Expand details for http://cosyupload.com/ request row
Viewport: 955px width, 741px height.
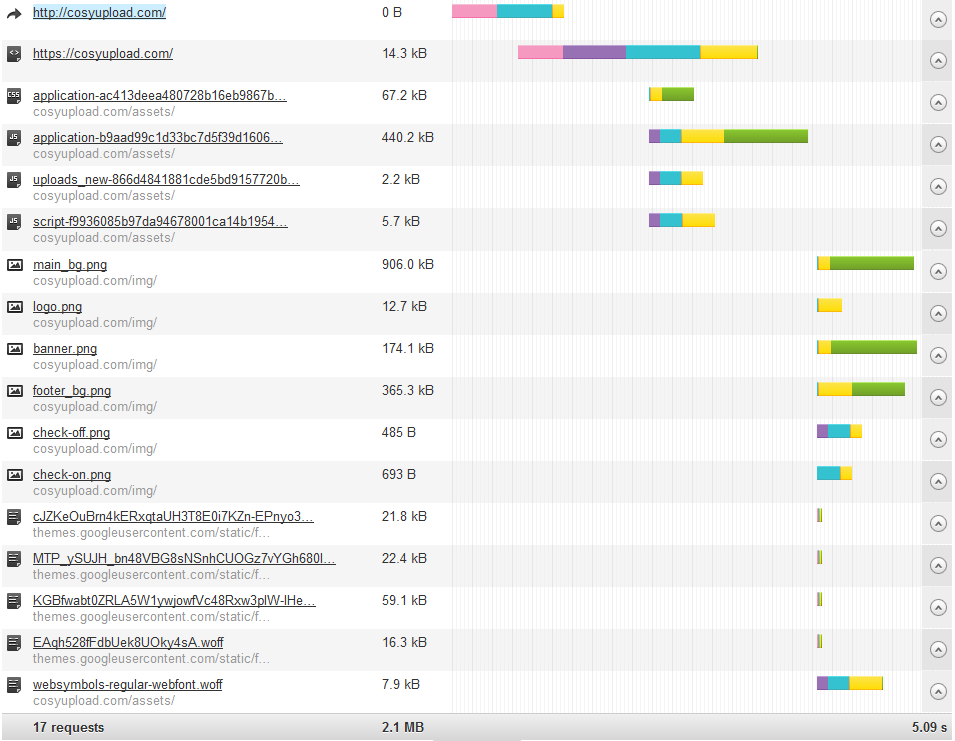tap(938, 19)
